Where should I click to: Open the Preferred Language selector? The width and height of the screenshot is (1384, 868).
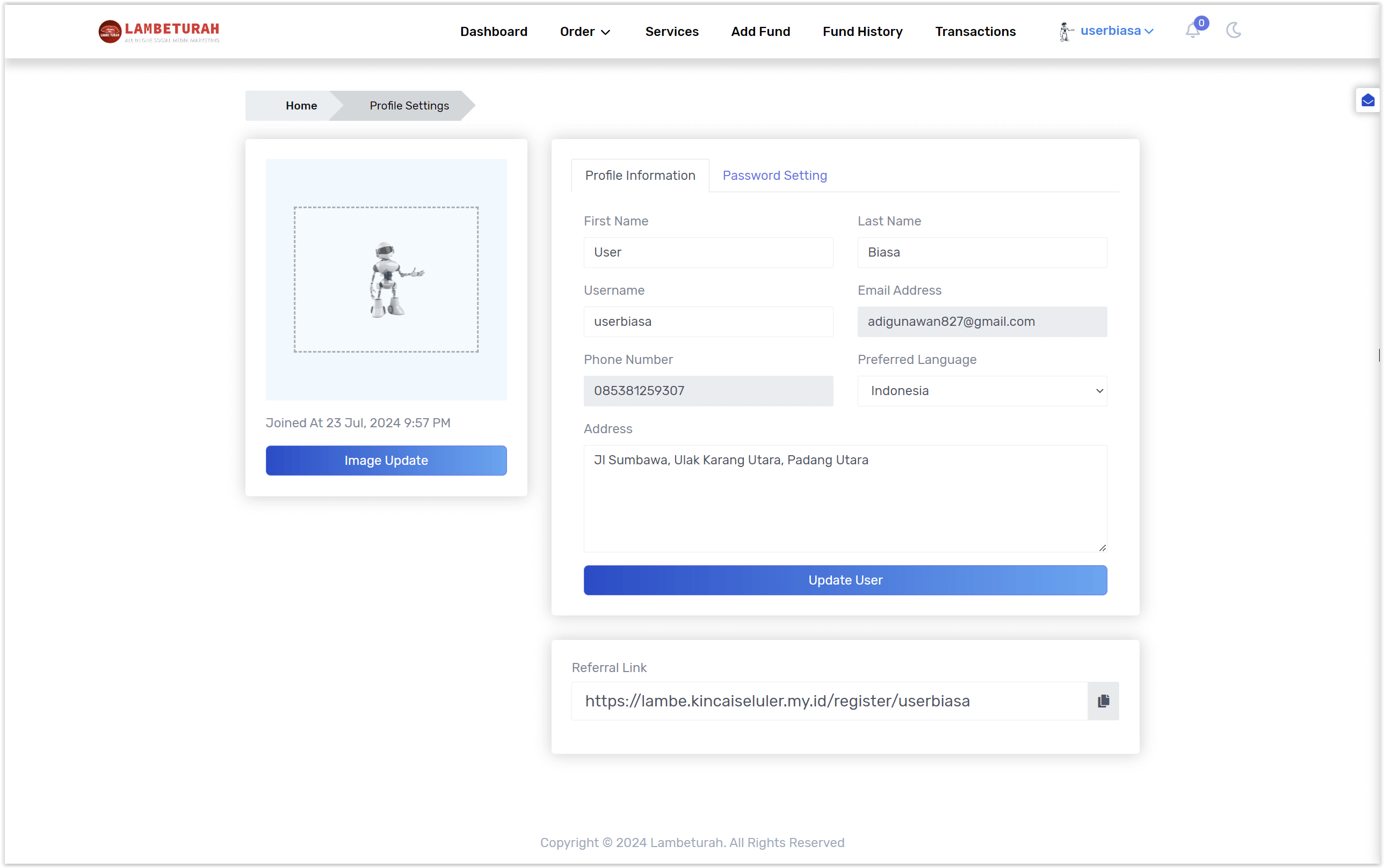click(981, 391)
